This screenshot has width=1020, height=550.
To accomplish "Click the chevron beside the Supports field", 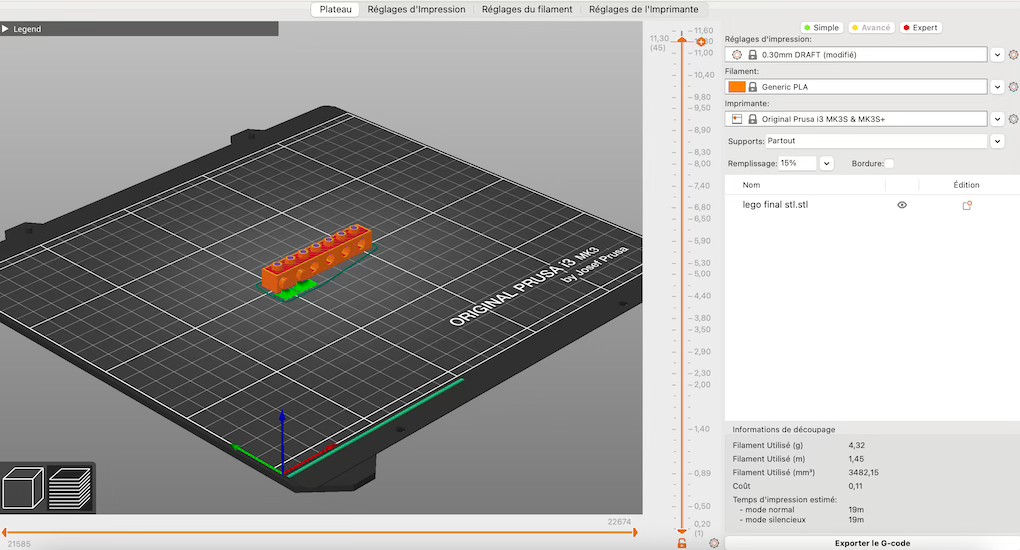I will click(997, 141).
